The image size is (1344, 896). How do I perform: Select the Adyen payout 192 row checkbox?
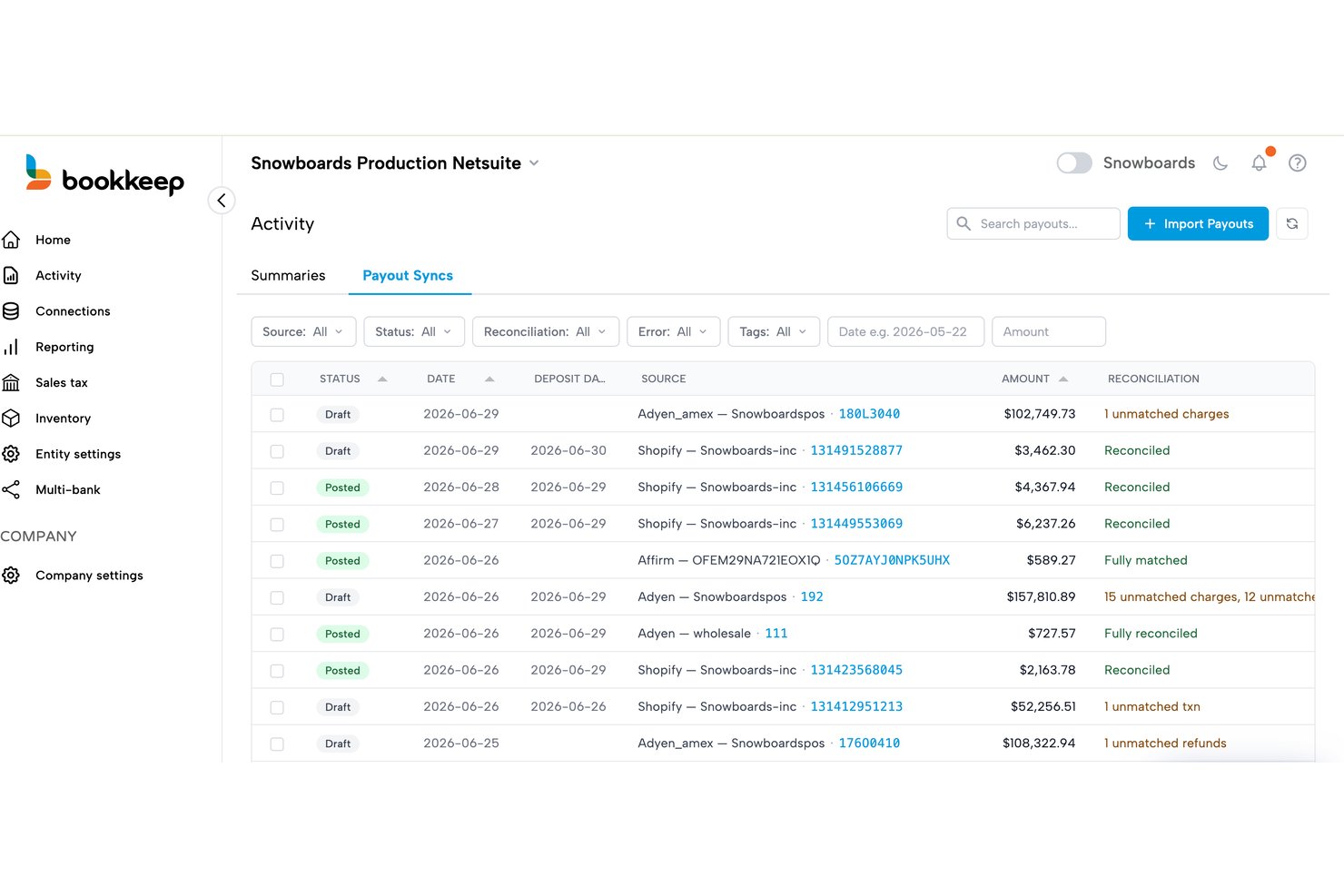(x=277, y=598)
